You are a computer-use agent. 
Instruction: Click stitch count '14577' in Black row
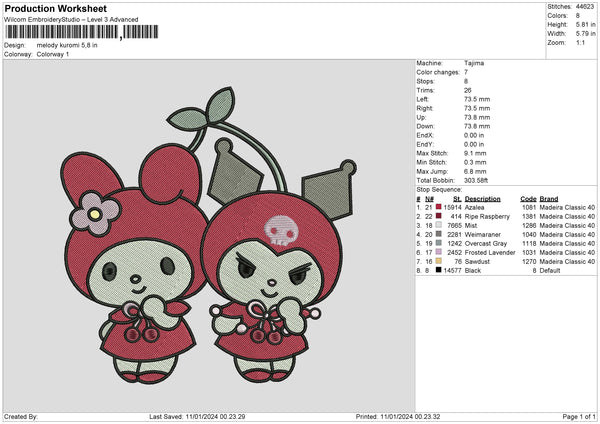pyautogui.click(x=453, y=271)
